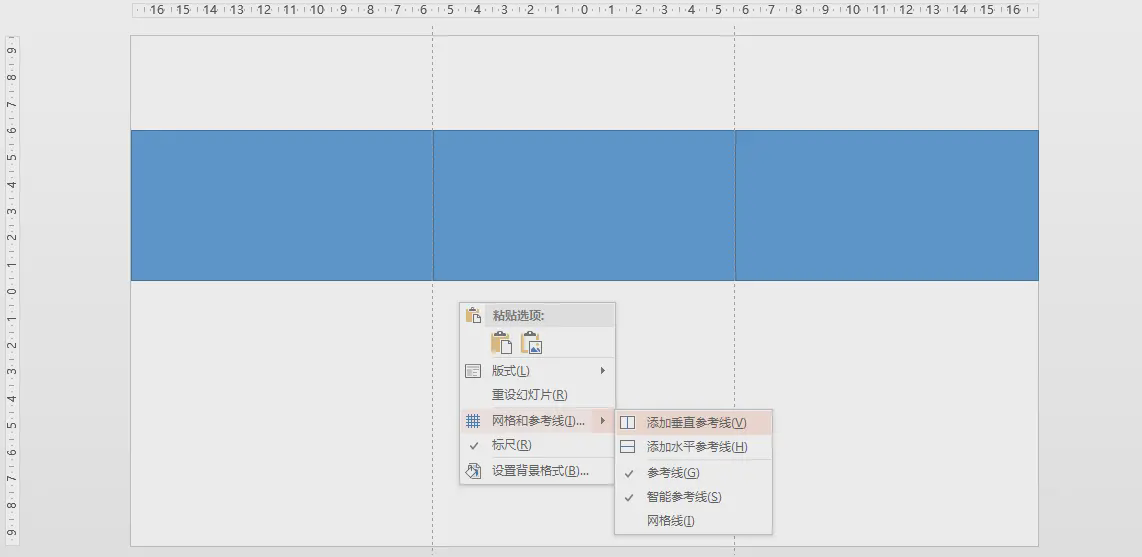The width and height of the screenshot is (1142, 557).
Task: Click the left dashed vertical guide line
Action: [x=433, y=80]
